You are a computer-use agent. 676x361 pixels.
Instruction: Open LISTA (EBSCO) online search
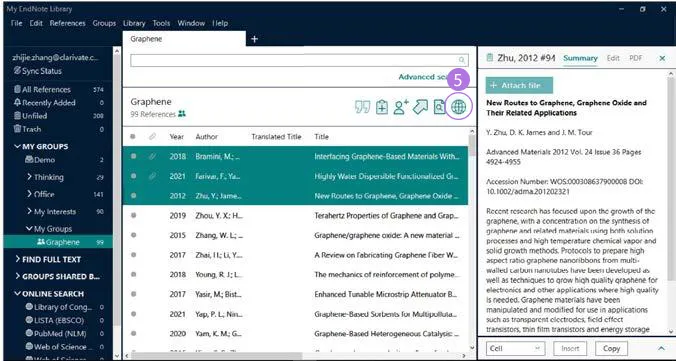coord(59,320)
